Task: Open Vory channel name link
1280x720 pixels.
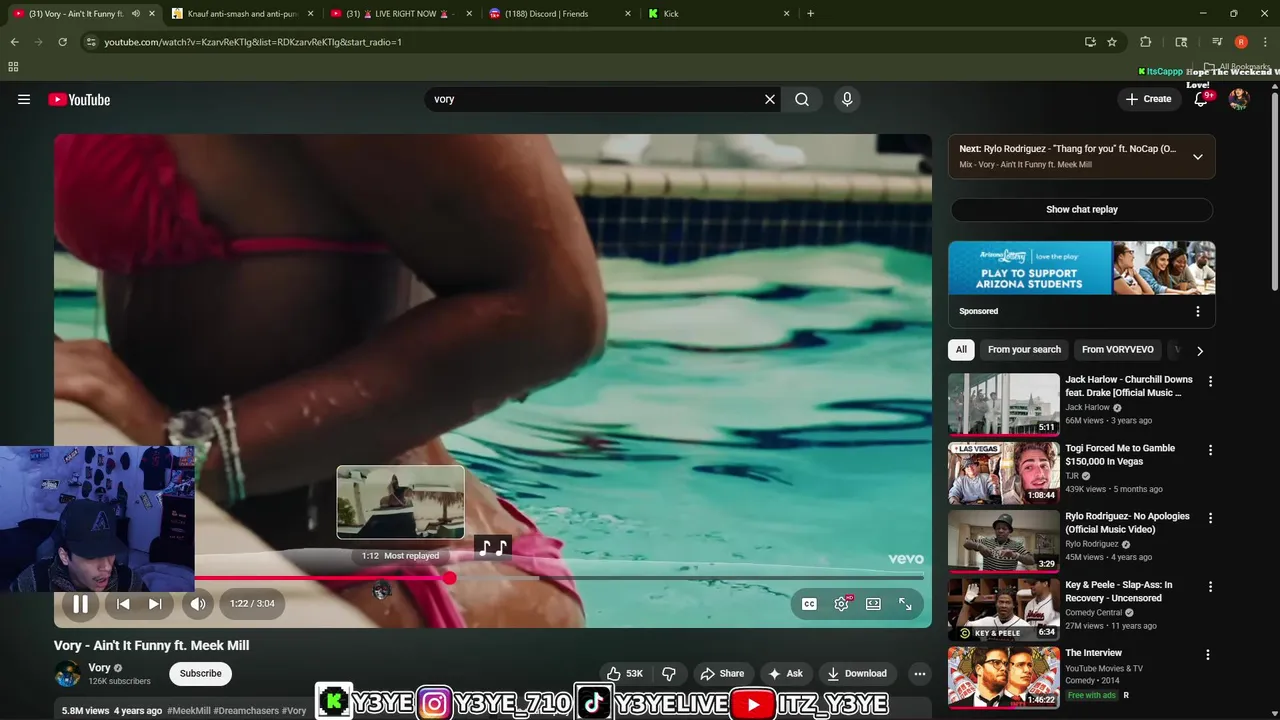Action: coord(99,668)
